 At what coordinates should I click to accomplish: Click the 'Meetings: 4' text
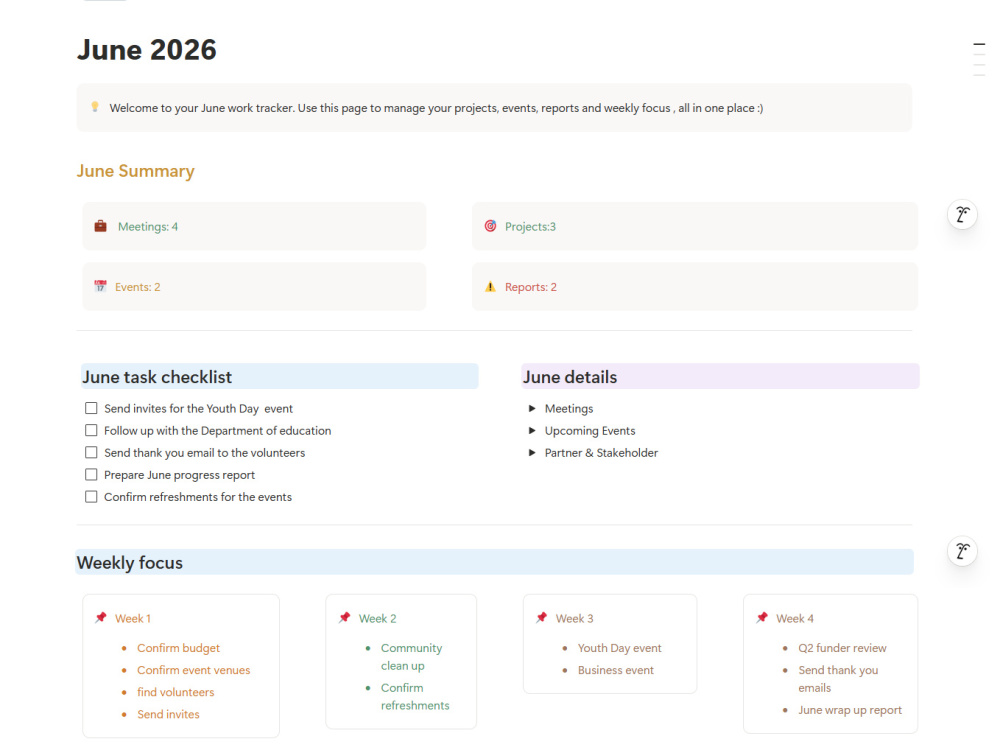point(148,226)
